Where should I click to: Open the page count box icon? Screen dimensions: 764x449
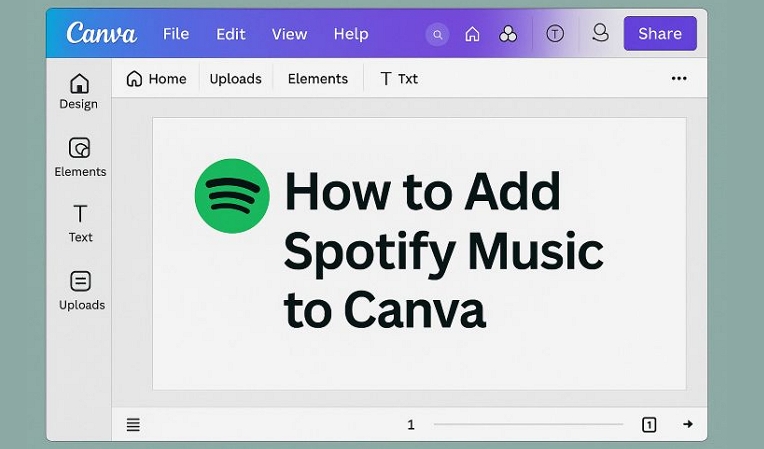(649, 425)
